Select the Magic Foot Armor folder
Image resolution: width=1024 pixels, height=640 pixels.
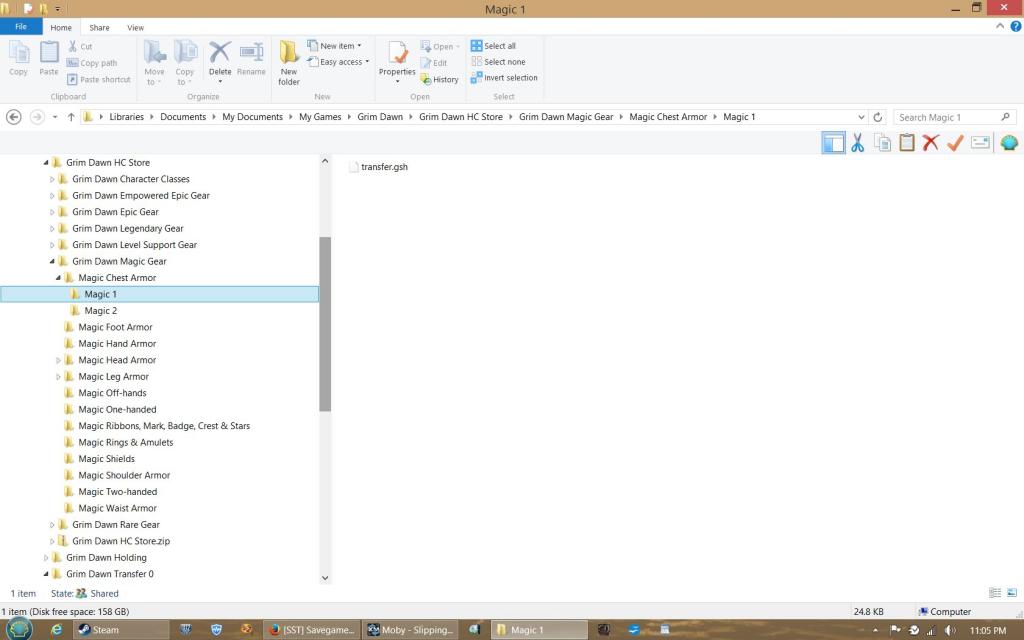115,327
